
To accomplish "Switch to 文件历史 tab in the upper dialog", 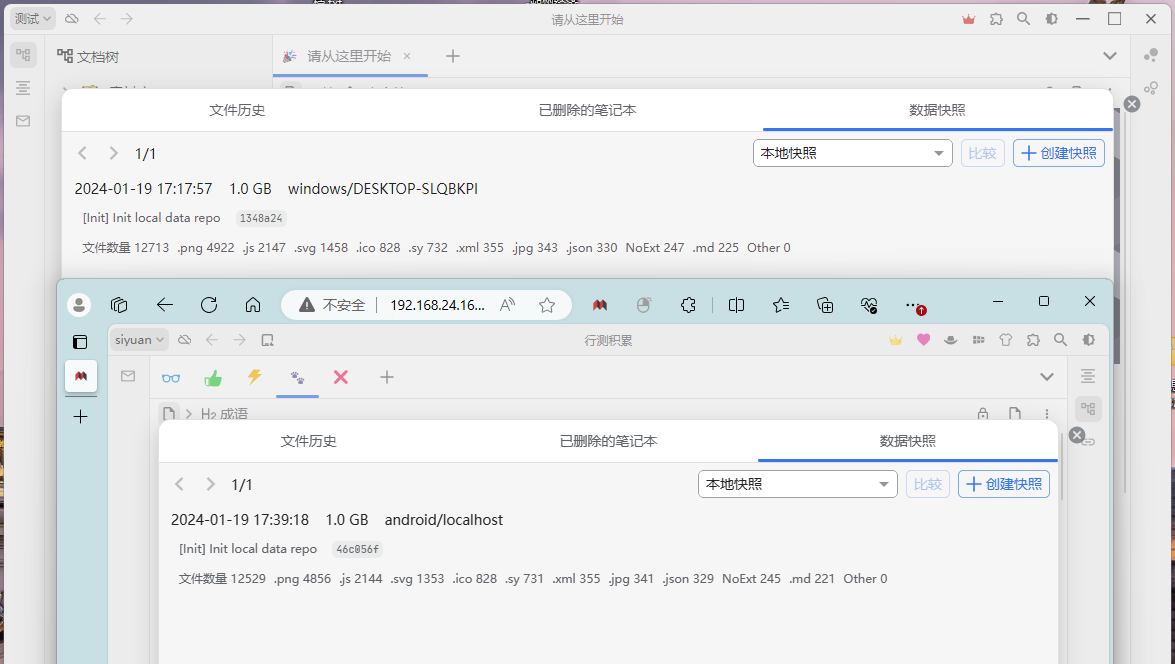I will 237,110.
